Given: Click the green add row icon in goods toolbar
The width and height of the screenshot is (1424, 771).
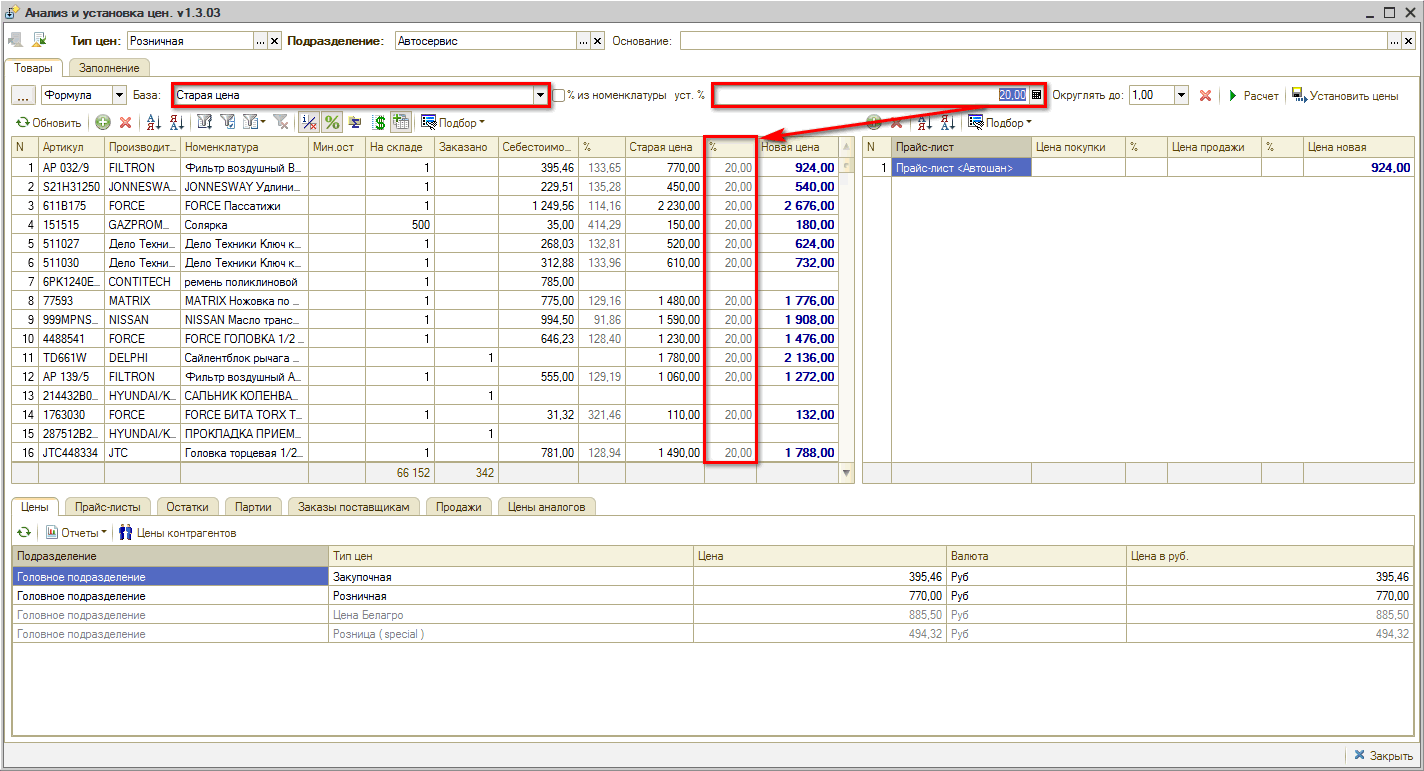Looking at the screenshot, I should 102,123.
